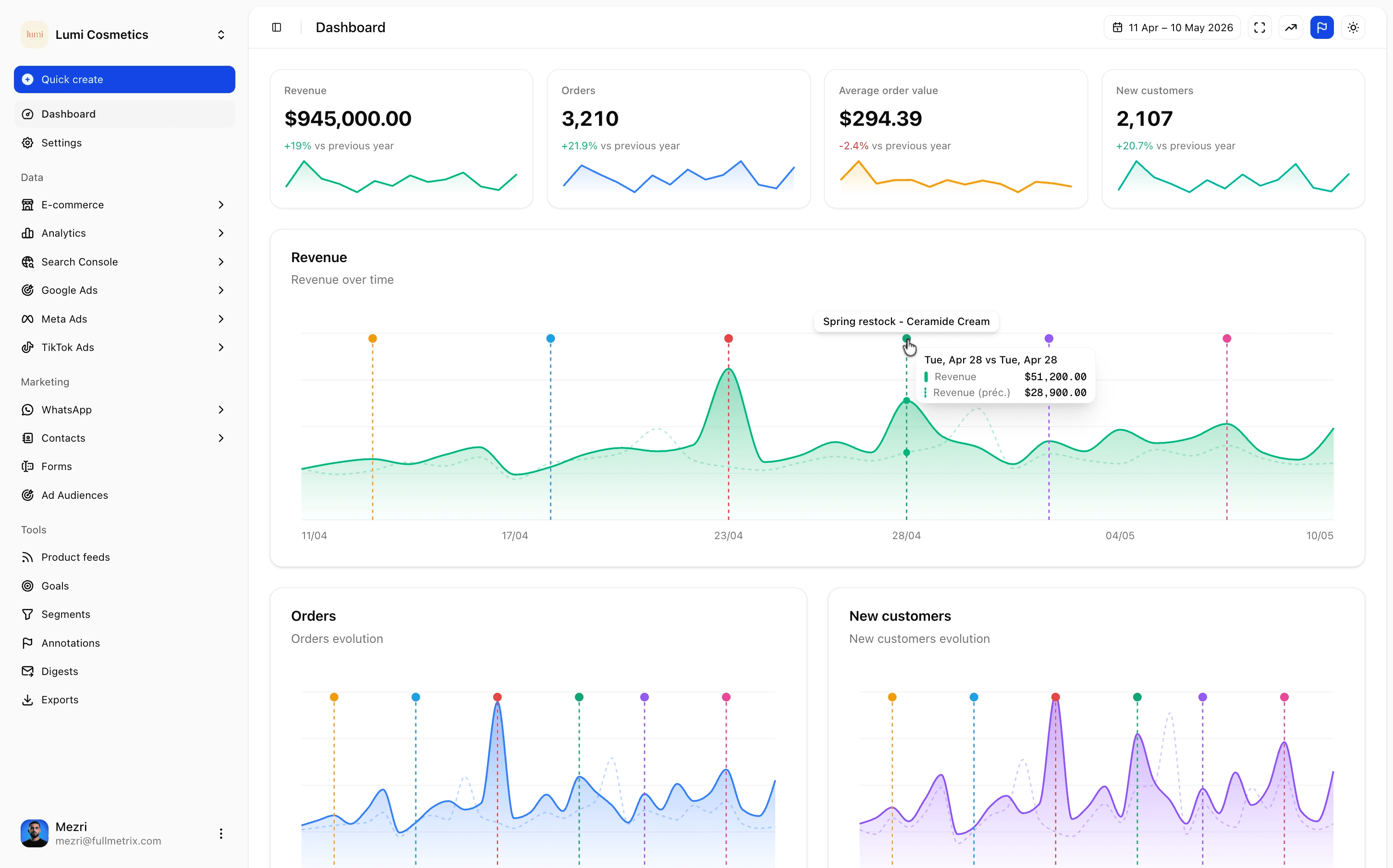Expand the TikTok Ads chevron
Screen dimensions: 1393x868
pyautogui.click(x=221, y=347)
